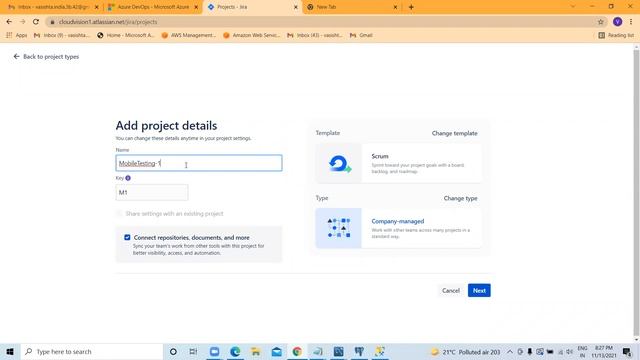Screen dimensions: 640x360
Task: Click the Key field info icon
Action: click(128, 178)
